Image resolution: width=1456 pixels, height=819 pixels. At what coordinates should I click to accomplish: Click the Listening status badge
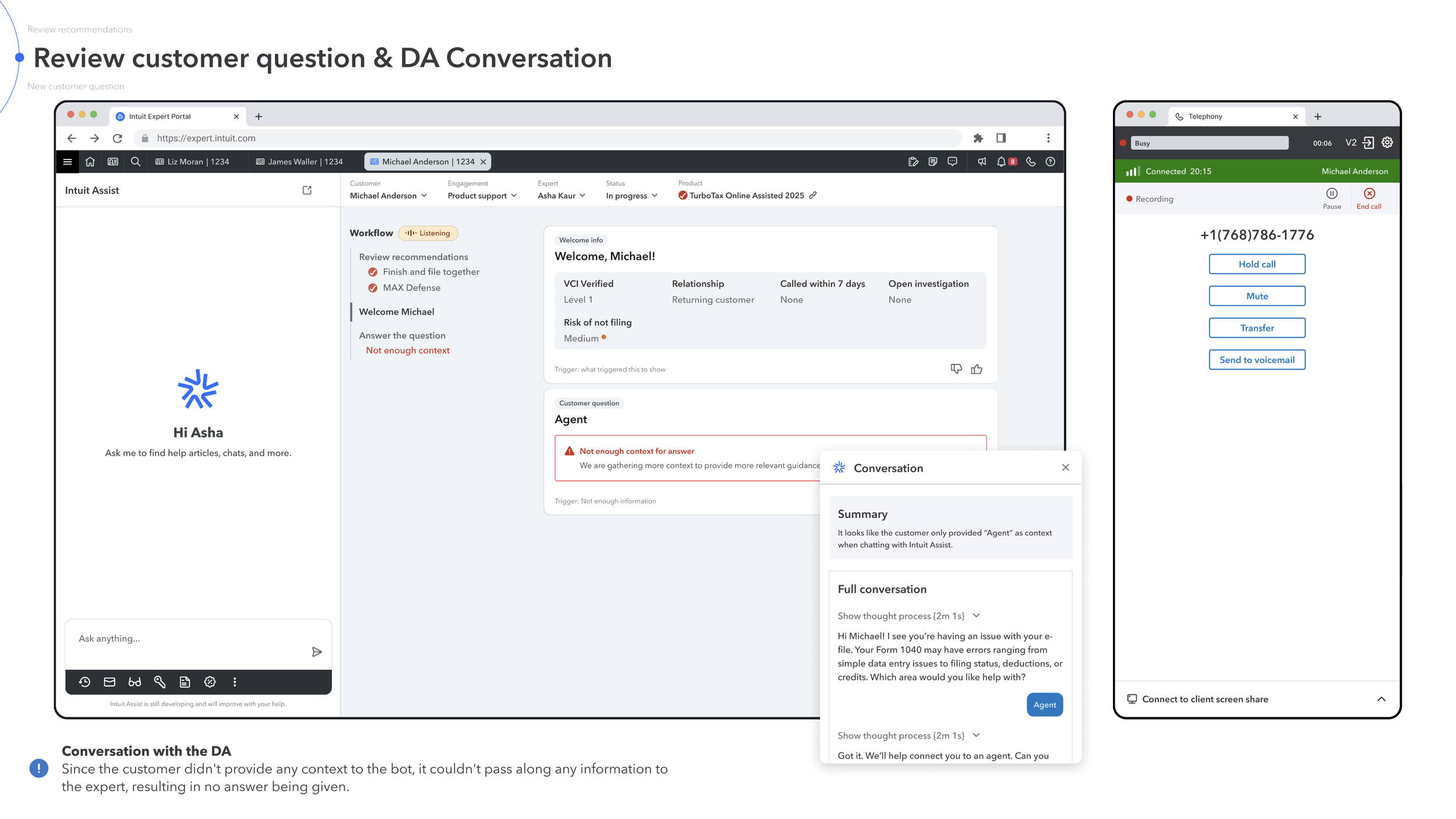tap(428, 233)
